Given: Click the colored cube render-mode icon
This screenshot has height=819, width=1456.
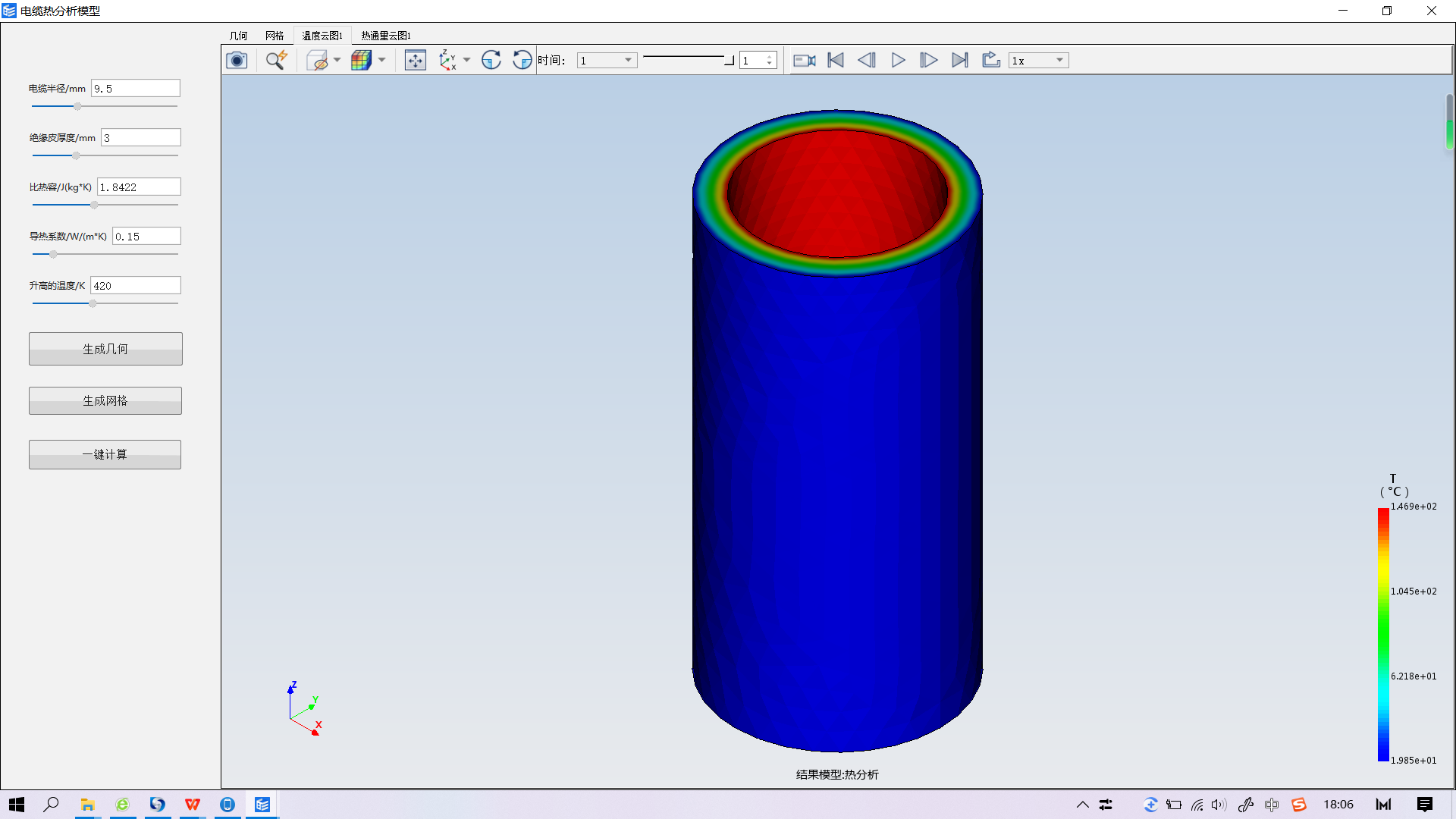Looking at the screenshot, I should 362,60.
